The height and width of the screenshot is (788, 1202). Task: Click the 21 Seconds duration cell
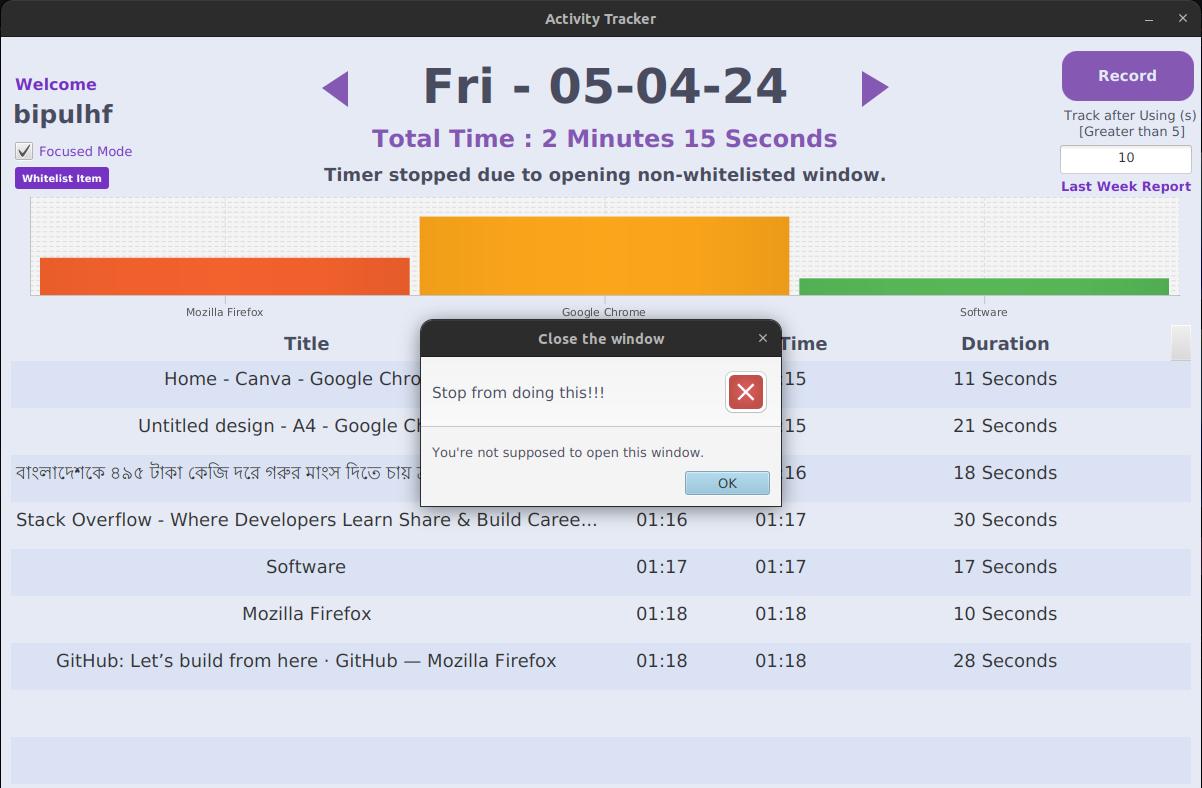click(1005, 426)
